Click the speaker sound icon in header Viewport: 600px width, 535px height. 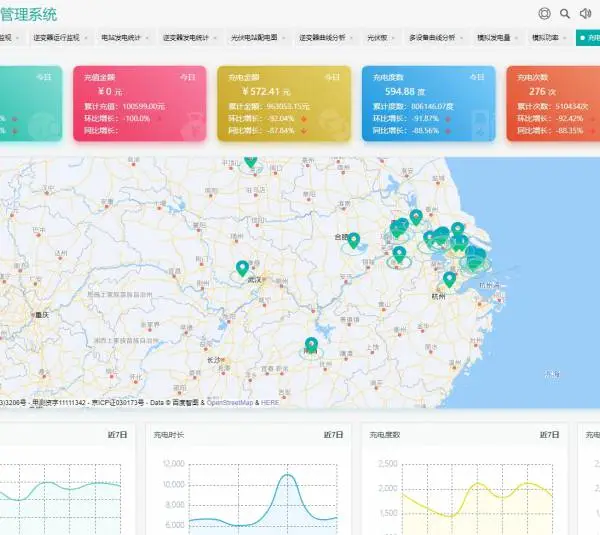[585, 14]
